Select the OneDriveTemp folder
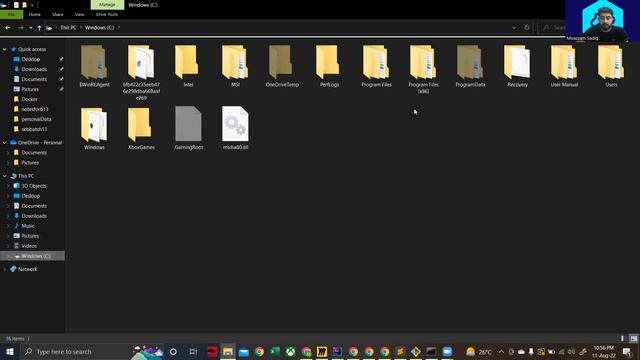 [x=282, y=67]
